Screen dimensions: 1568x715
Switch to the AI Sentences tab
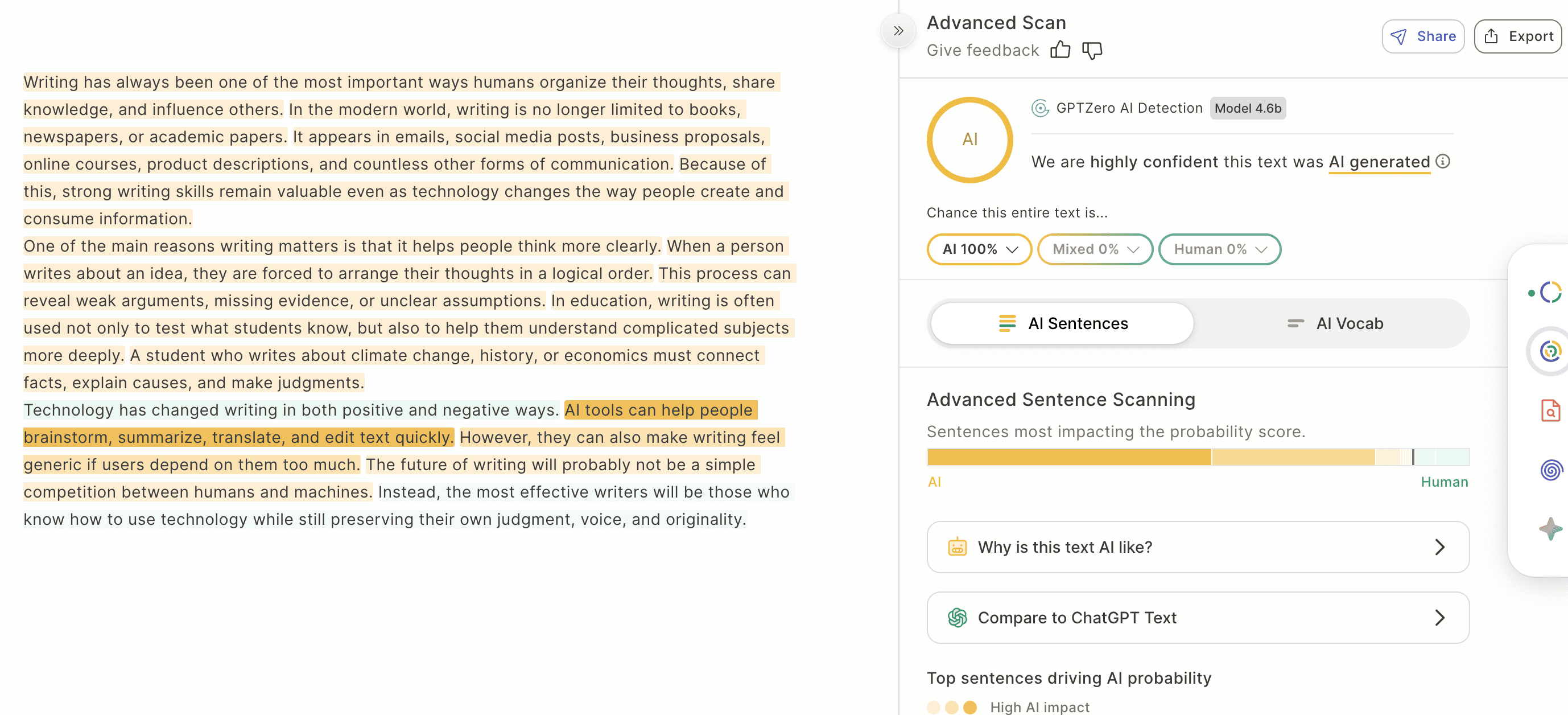[1062, 323]
